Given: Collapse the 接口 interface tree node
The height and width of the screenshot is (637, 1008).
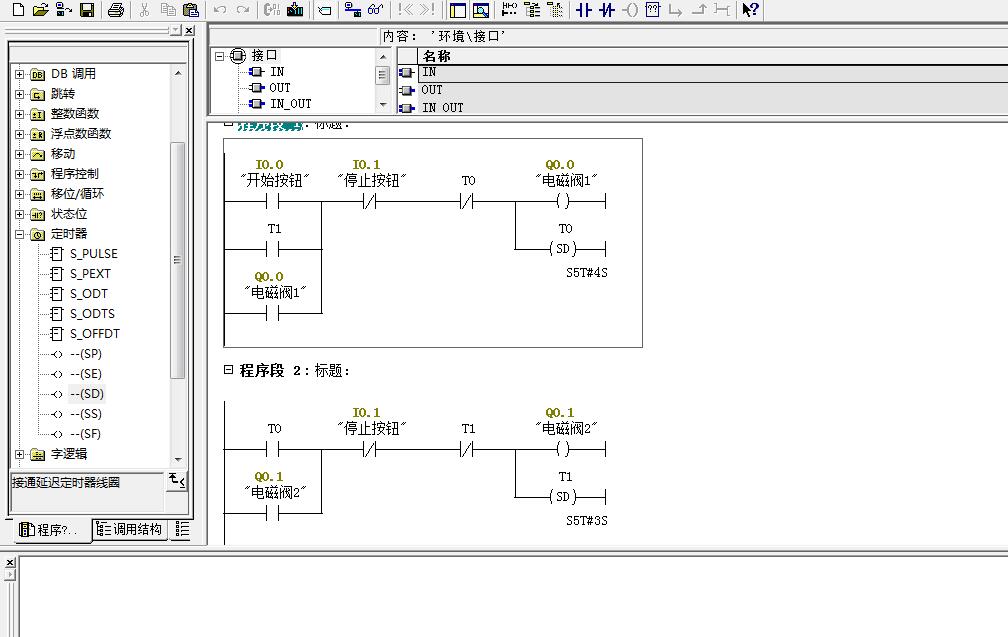Looking at the screenshot, I should pyautogui.click(x=219, y=56).
